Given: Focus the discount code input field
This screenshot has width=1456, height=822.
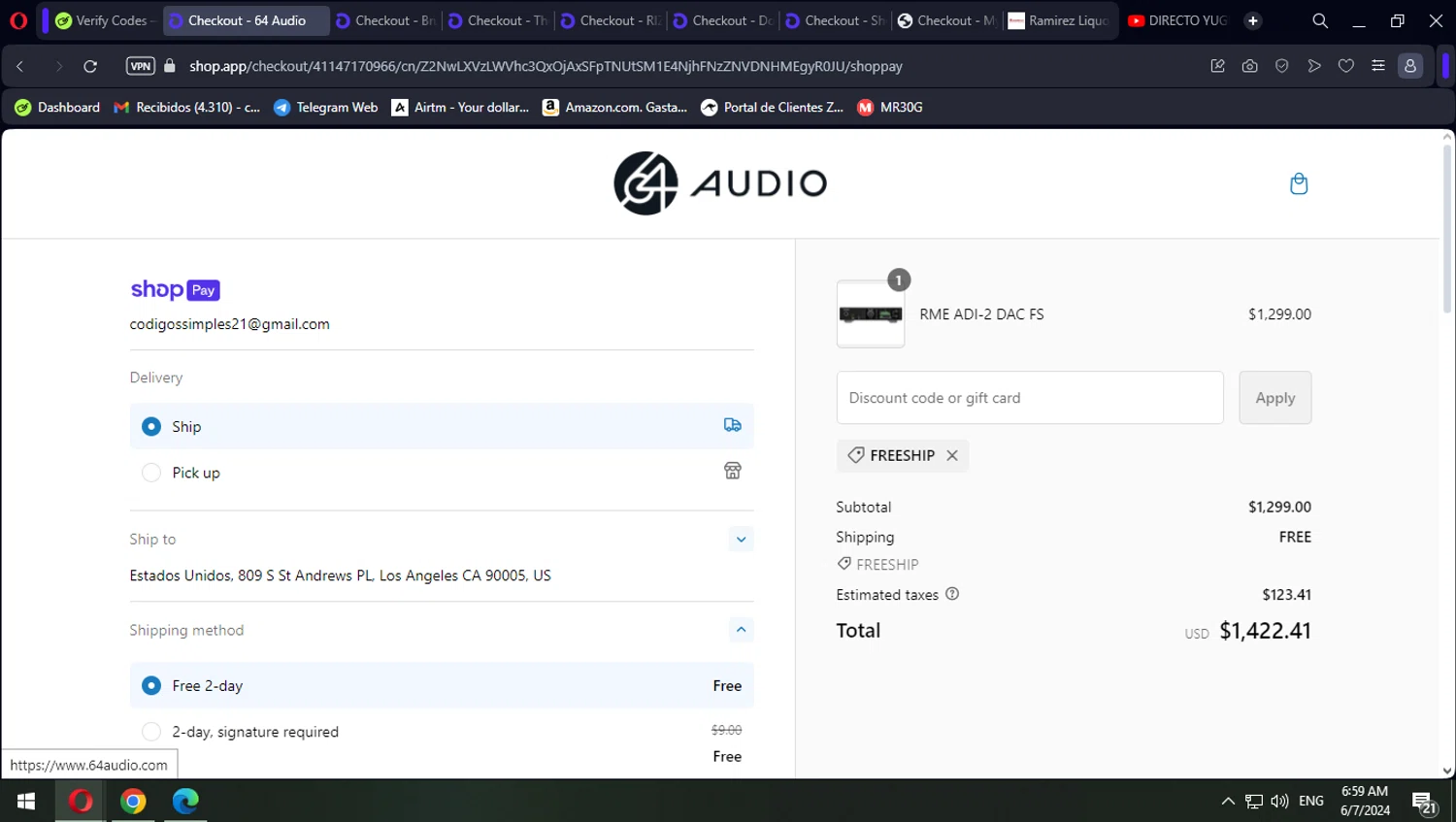Looking at the screenshot, I should pyautogui.click(x=1030, y=398).
